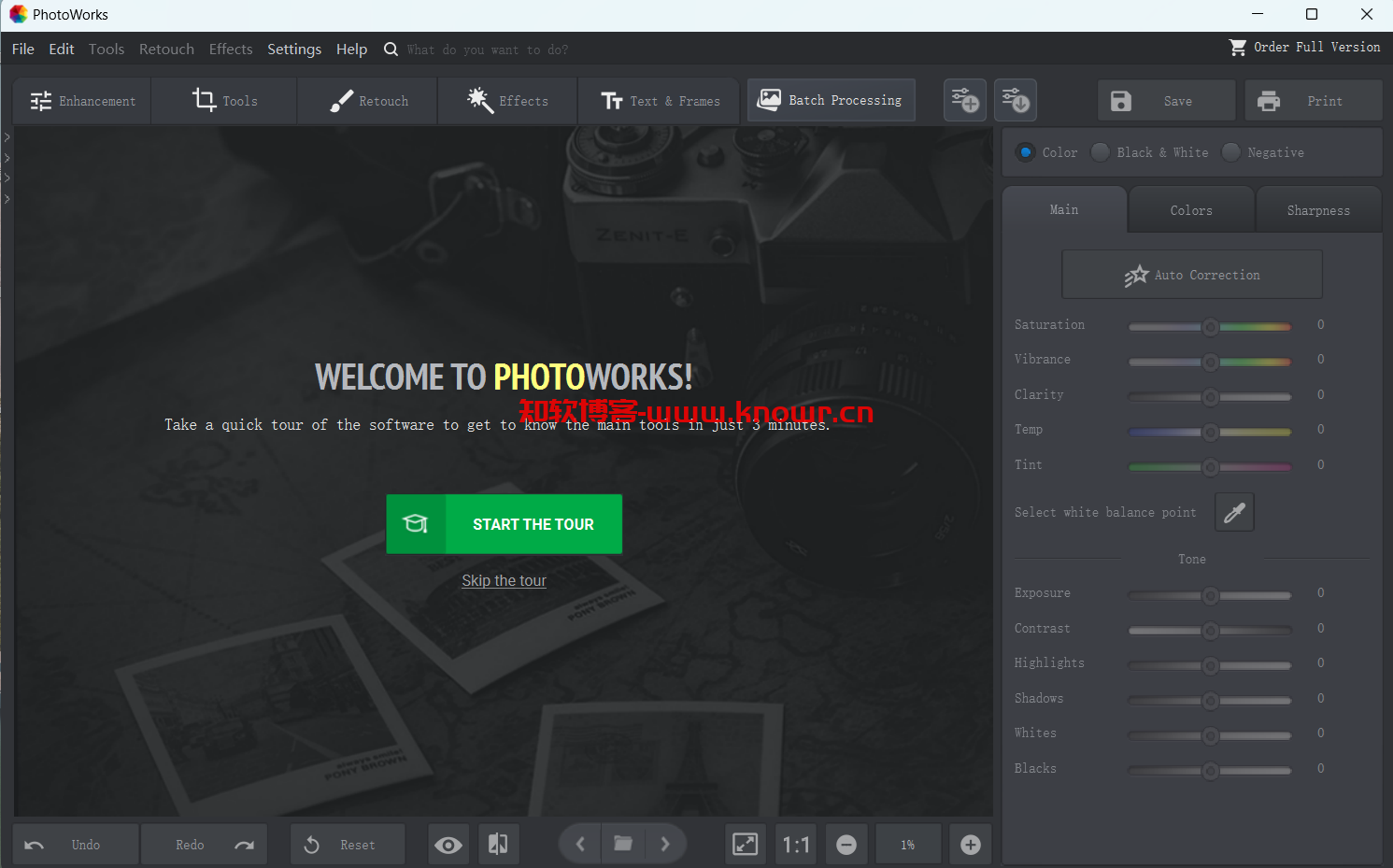Switch to the Sharpness tab
The image size is (1393, 868).
(1318, 210)
